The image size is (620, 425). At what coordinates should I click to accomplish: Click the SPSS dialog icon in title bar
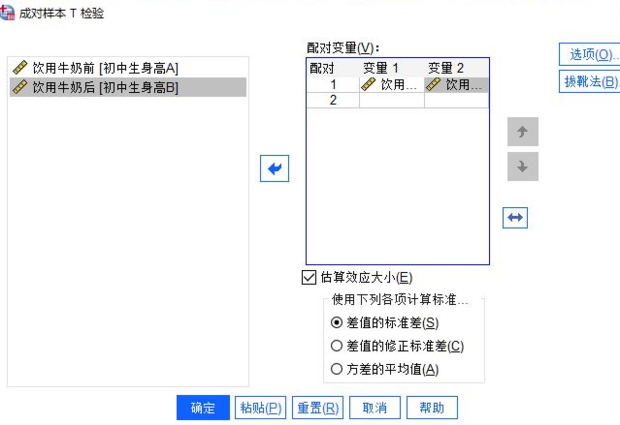point(7,13)
